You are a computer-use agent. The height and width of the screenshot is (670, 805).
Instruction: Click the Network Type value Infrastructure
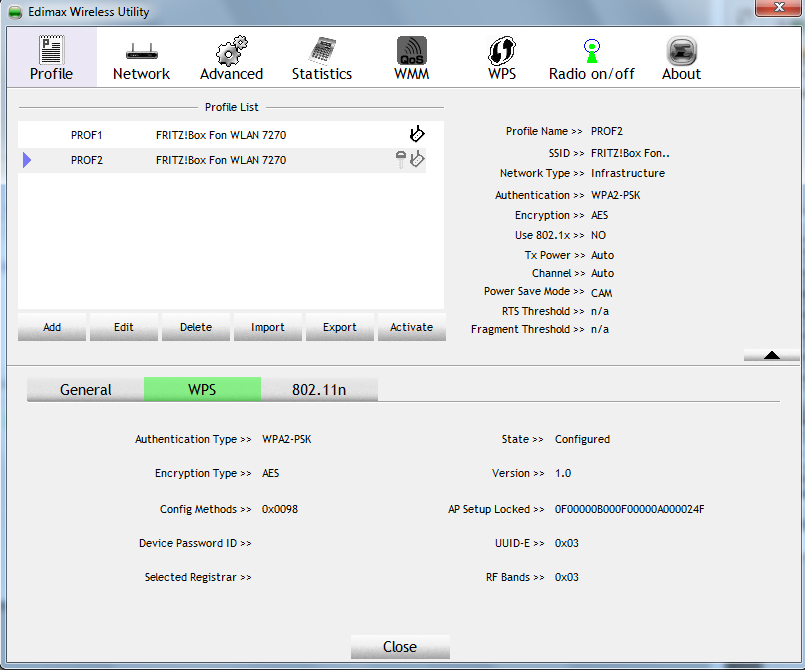tap(628, 173)
